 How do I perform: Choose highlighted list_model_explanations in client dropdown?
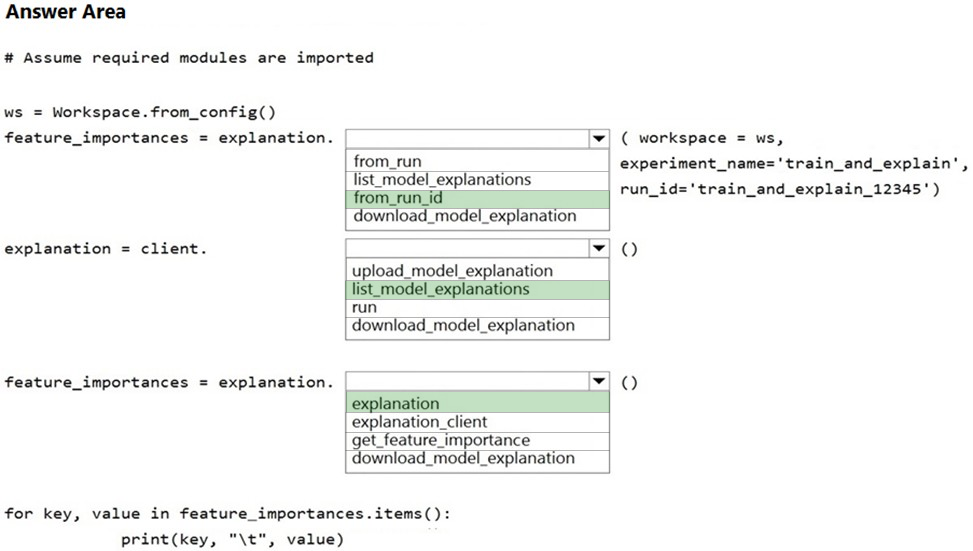pyautogui.click(x=477, y=290)
